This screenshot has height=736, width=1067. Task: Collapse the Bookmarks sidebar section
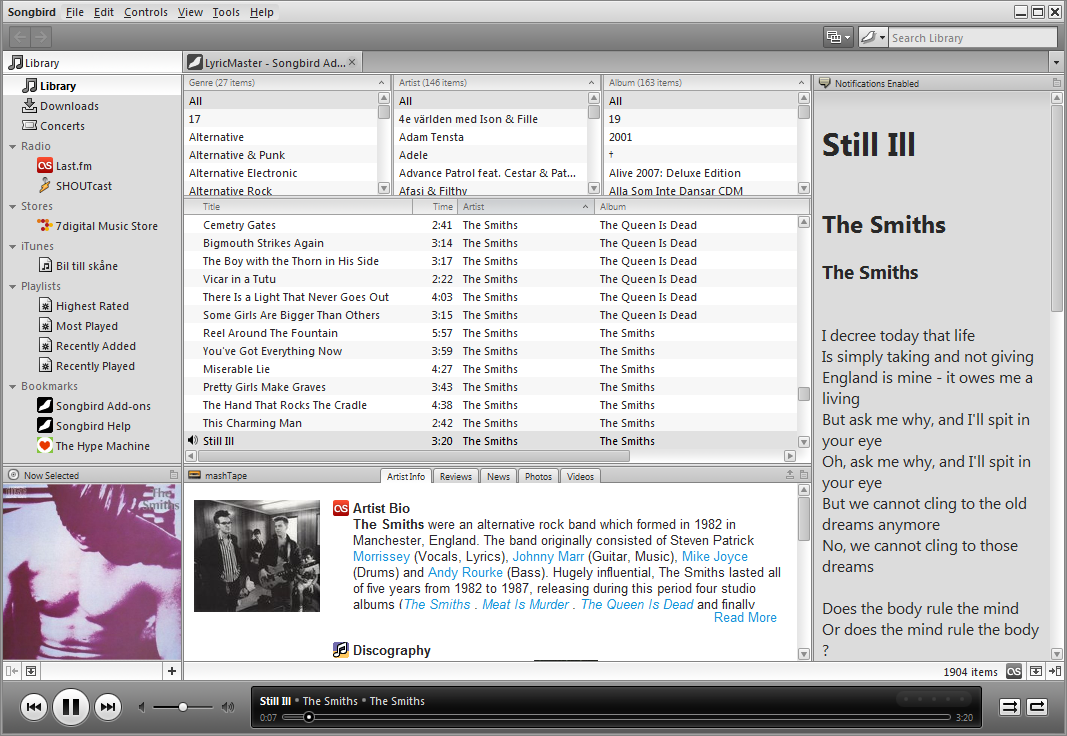click(x=12, y=386)
